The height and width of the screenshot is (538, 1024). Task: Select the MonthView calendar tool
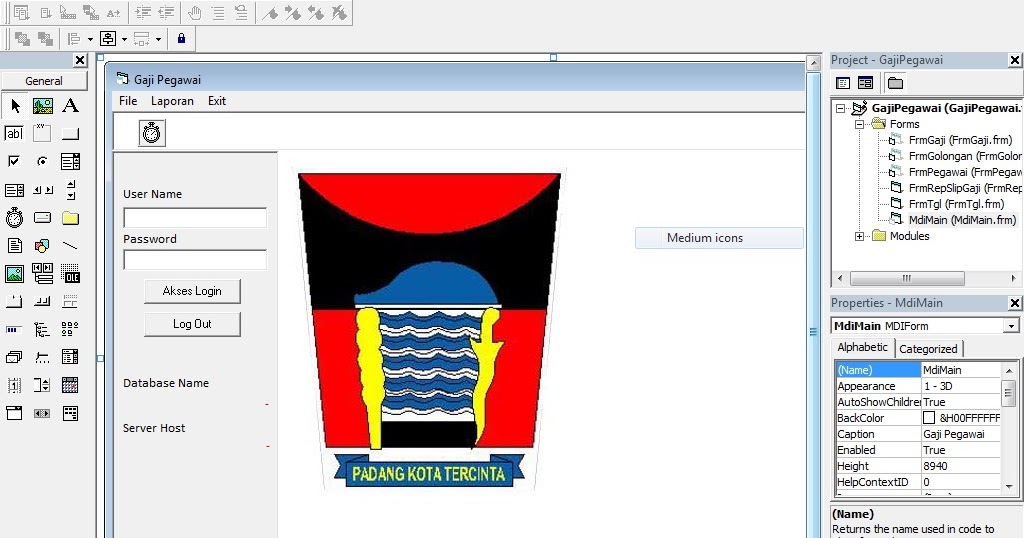point(71,385)
